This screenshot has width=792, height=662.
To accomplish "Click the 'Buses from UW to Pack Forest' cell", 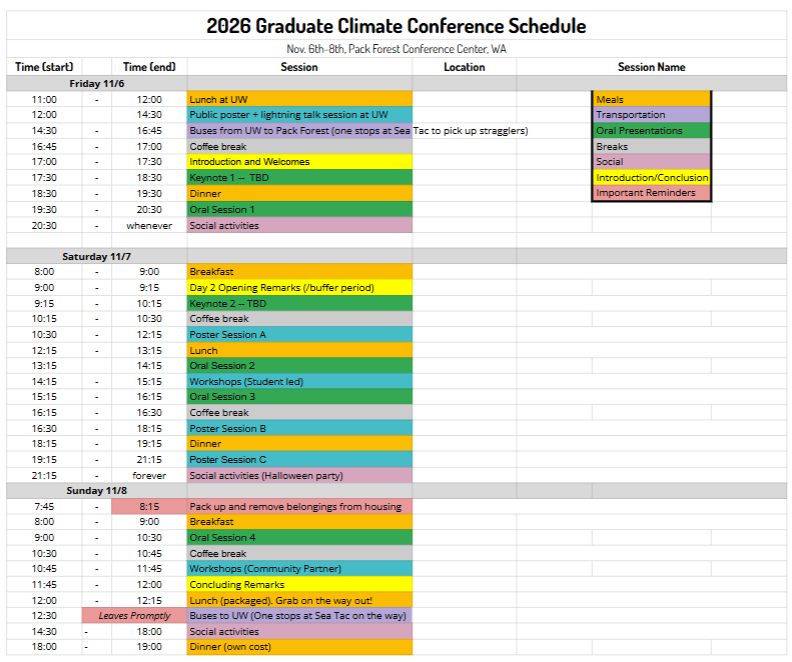I will point(300,130).
